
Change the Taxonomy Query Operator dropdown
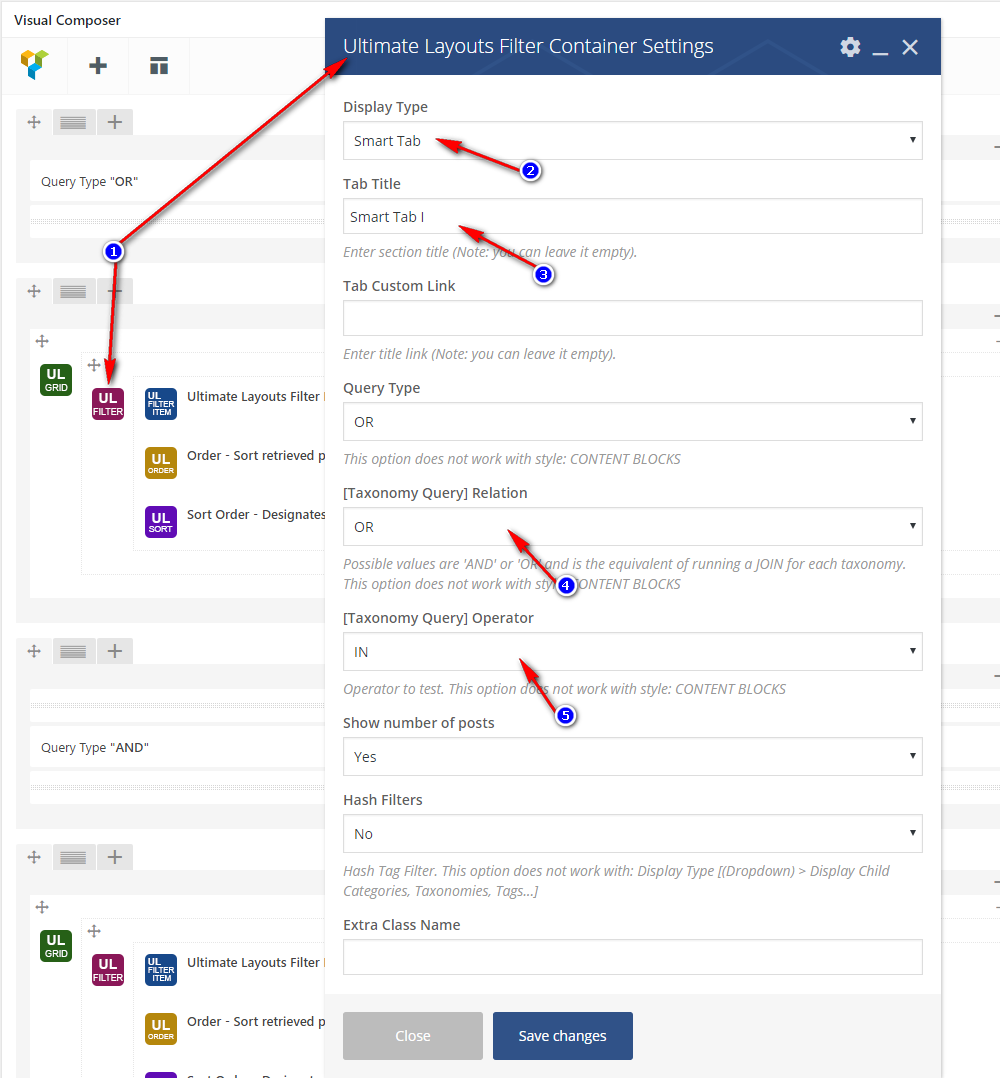click(x=632, y=652)
